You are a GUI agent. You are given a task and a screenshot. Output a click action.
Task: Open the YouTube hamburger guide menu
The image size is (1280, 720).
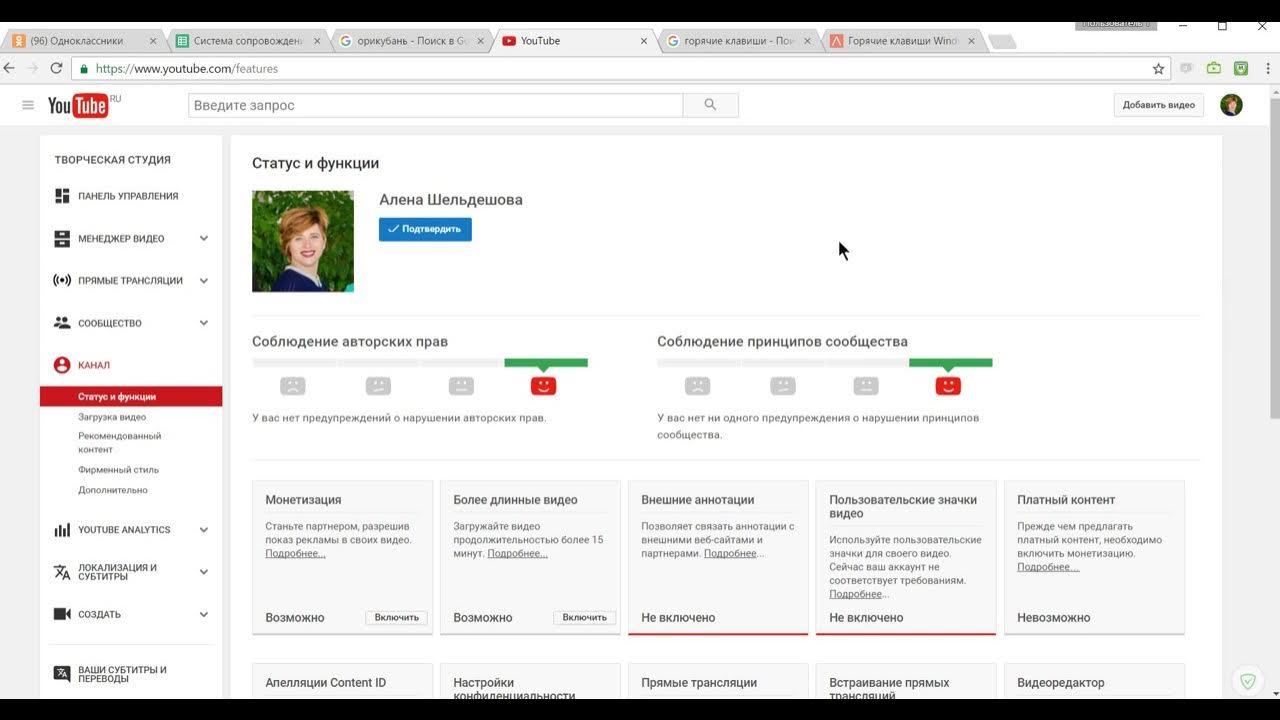[x=28, y=105]
